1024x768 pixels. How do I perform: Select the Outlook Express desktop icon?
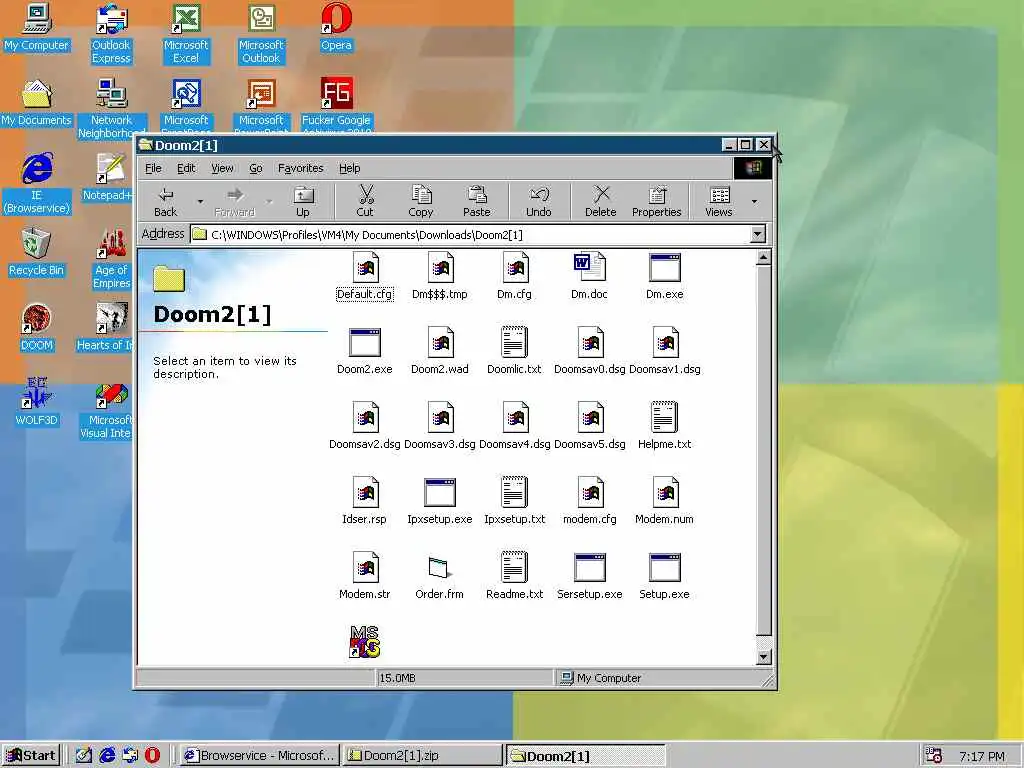click(111, 34)
